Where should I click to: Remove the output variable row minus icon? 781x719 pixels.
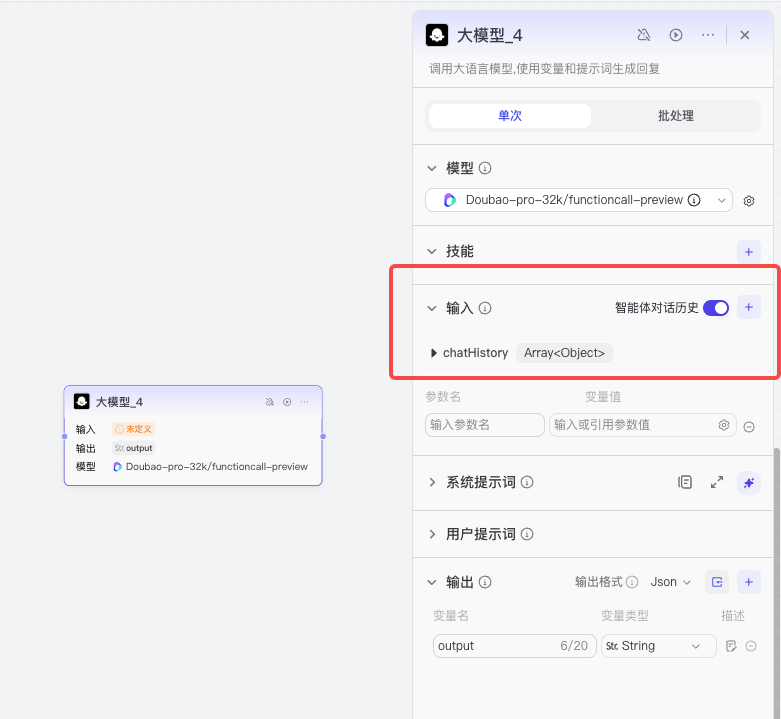click(751, 646)
